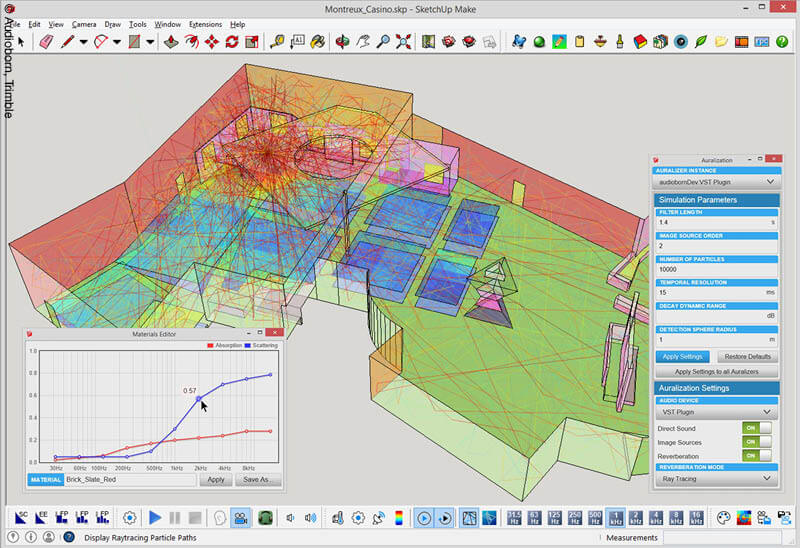800x548 pixels.
Task: Select the Orbit tool
Action: coord(342,42)
